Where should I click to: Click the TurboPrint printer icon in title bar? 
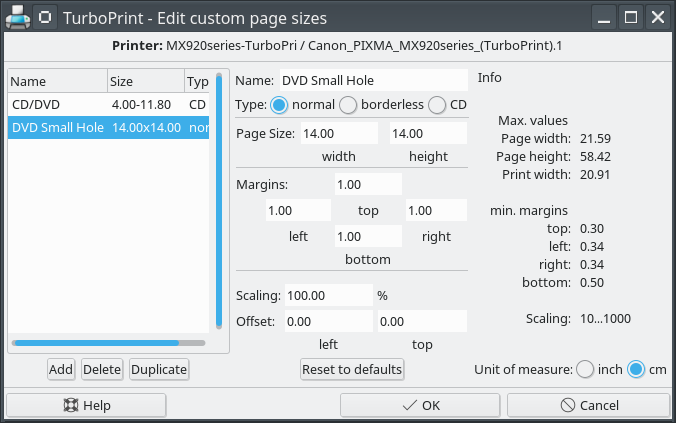(x=17, y=17)
